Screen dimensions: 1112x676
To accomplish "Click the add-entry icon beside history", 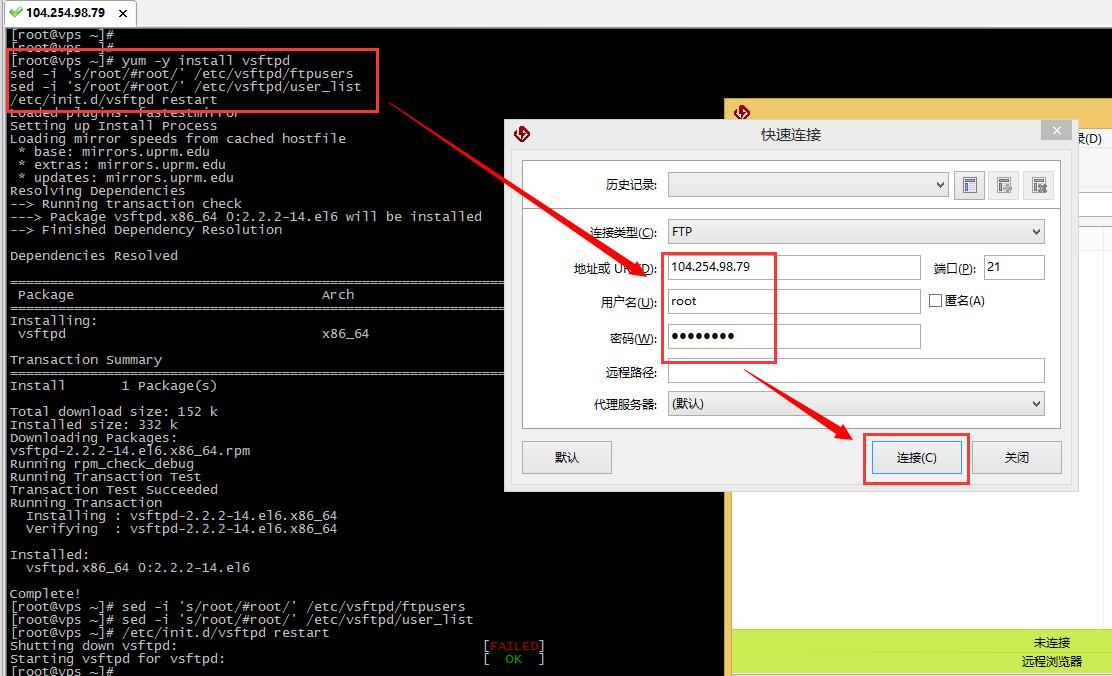I will pos(1004,186).
